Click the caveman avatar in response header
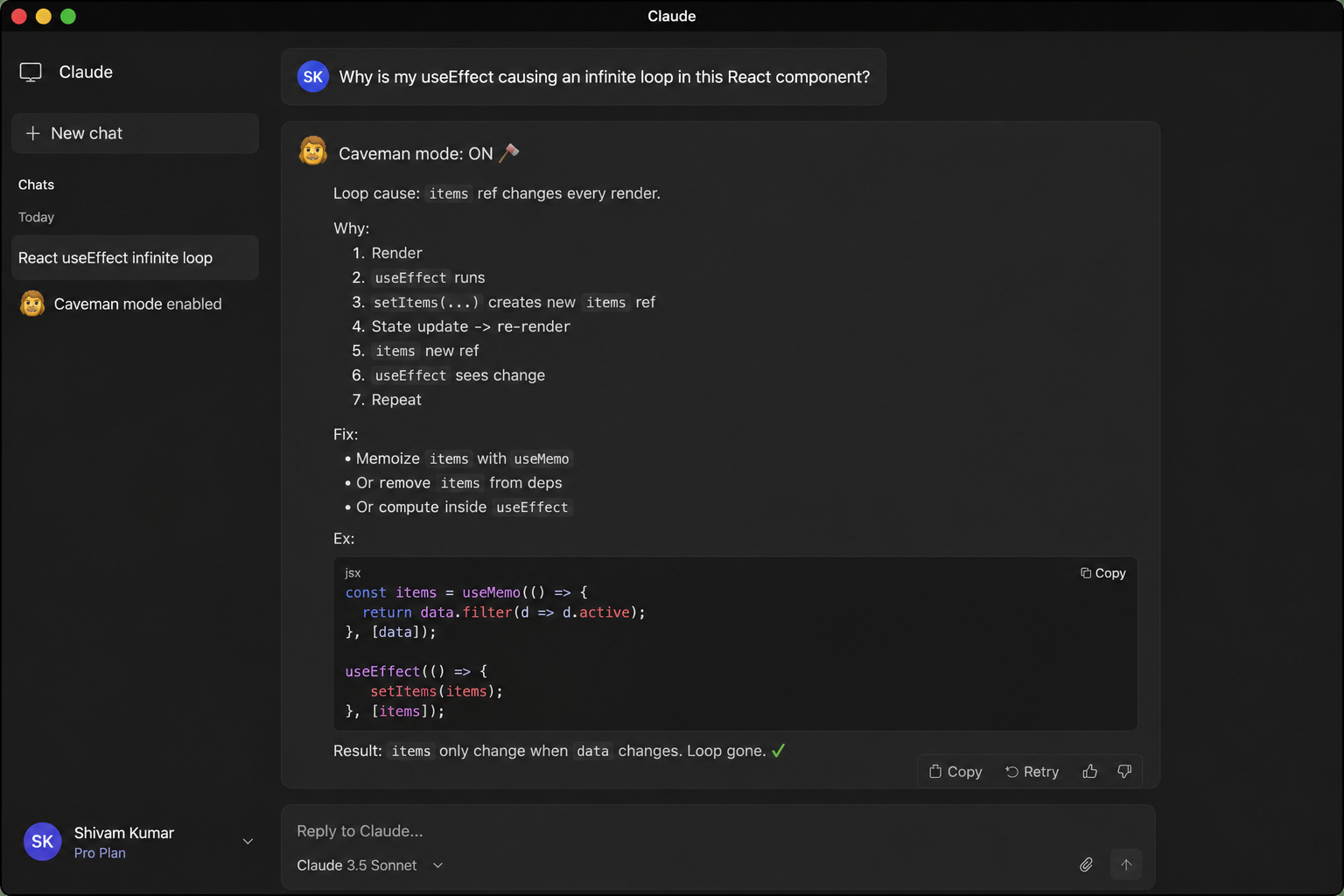 pyautogui.click(x=313, y=150)
